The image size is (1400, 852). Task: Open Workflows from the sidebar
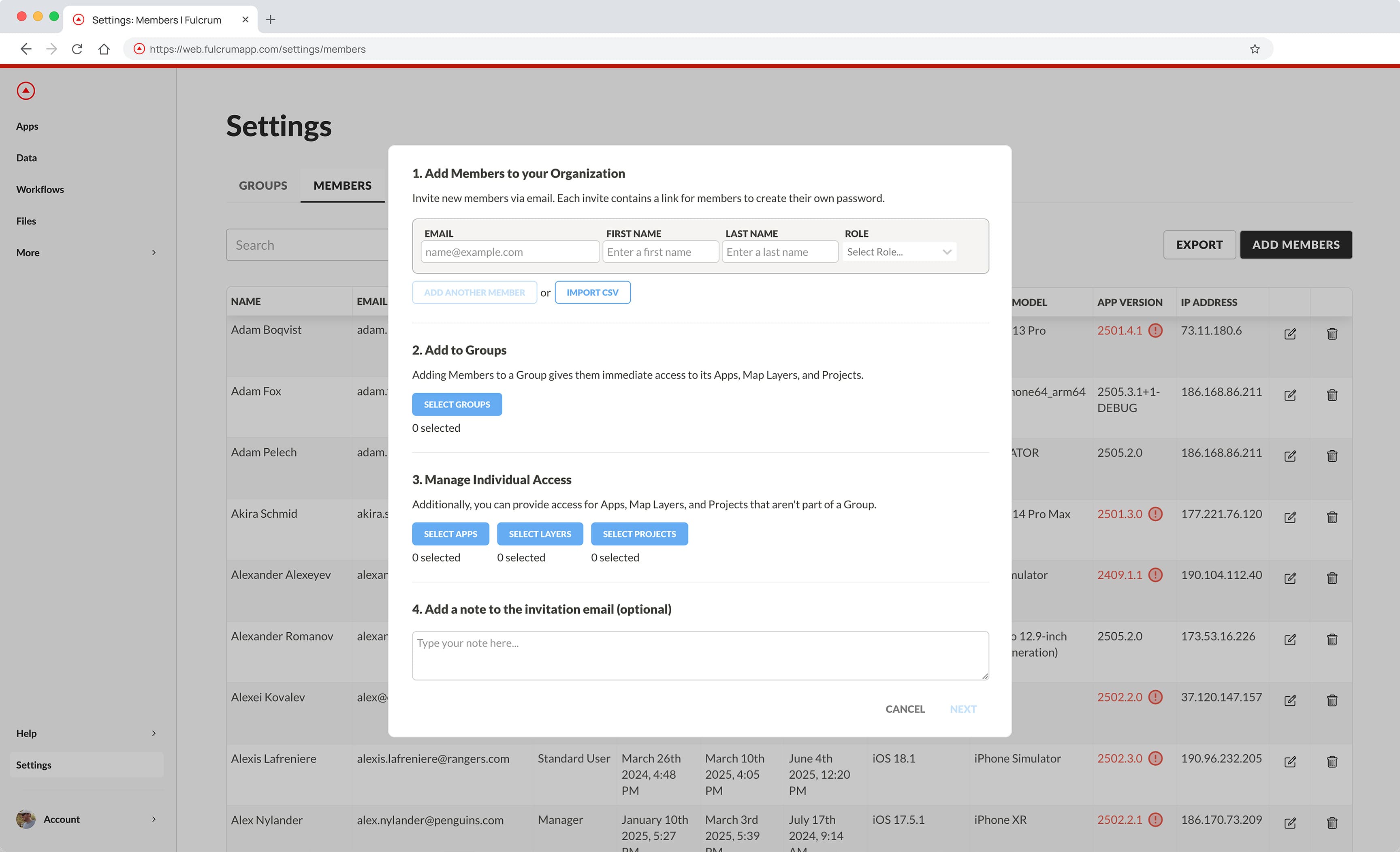pos(40,189)
